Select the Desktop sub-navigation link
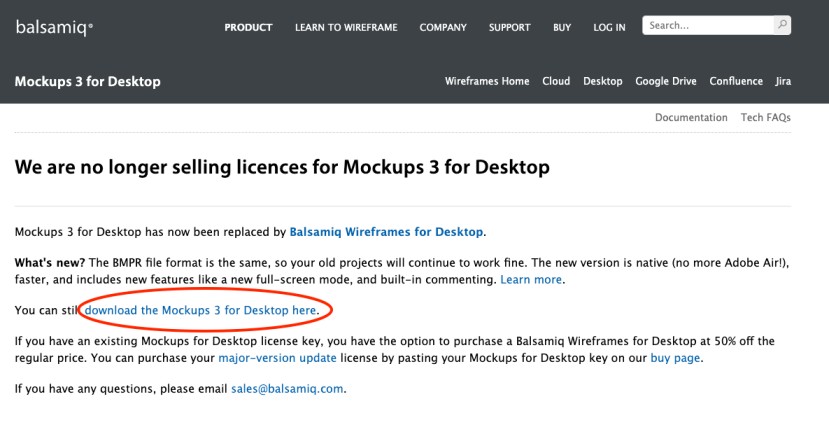829x434 pixels. [602, 81]
